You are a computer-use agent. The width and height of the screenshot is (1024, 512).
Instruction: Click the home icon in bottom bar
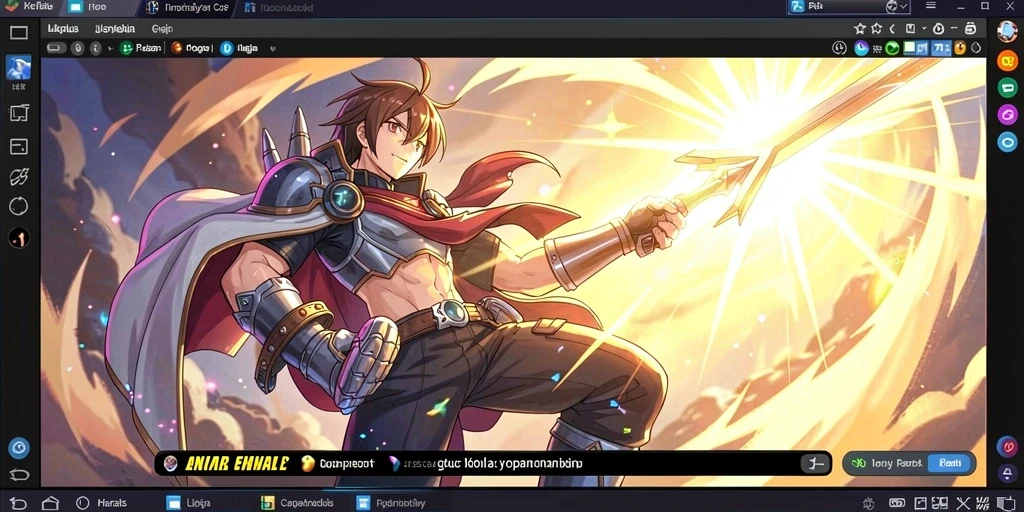(50, 503)
